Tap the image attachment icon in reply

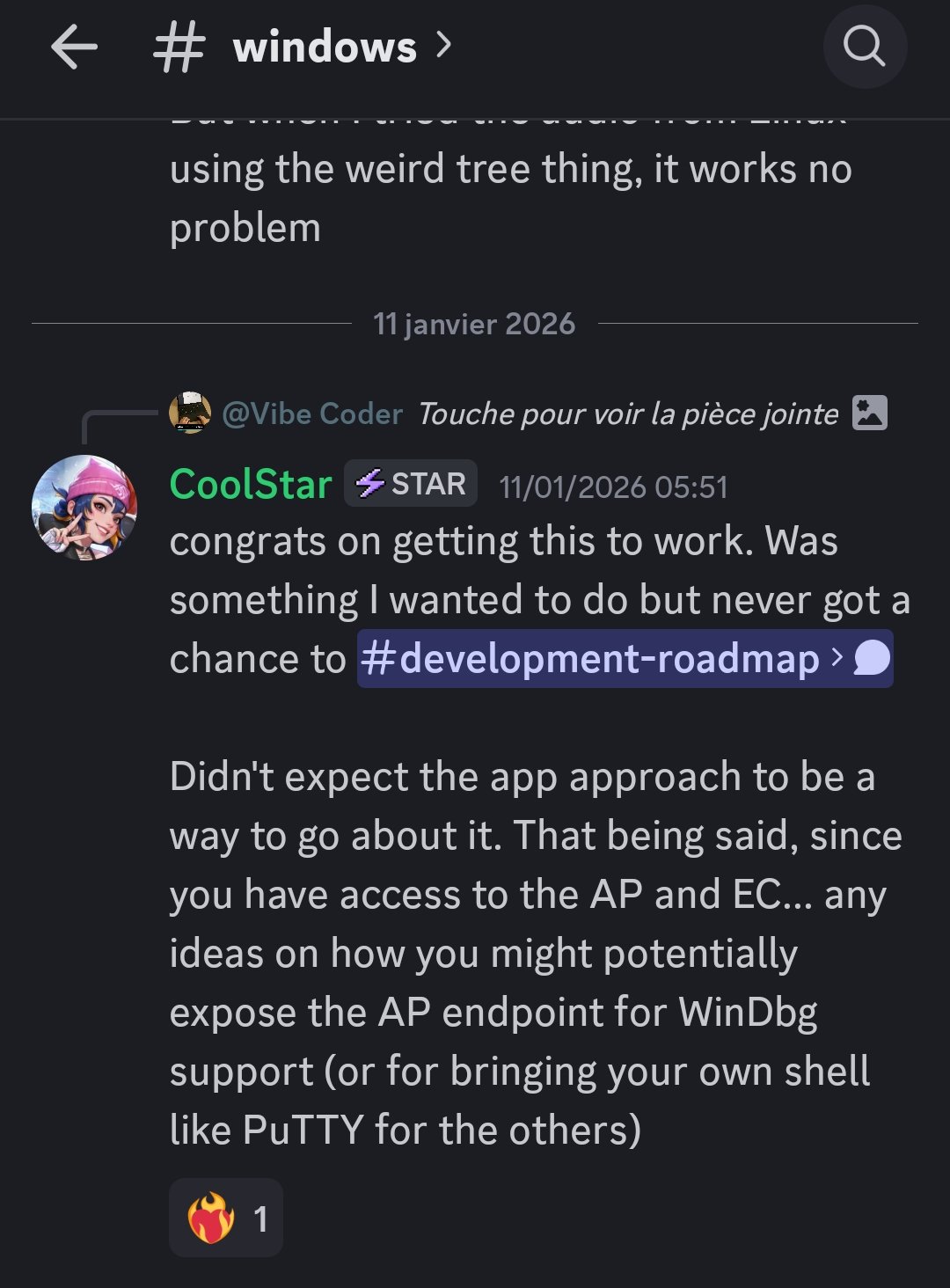point(869,413)
